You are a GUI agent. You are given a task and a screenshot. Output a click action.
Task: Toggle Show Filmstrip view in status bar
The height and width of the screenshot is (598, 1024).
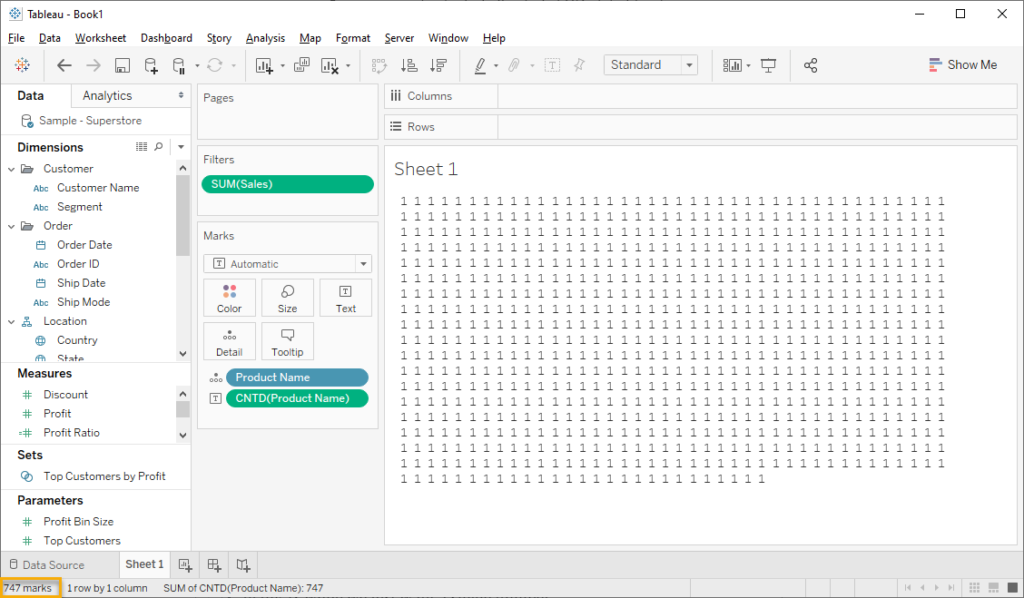point(993,588)
